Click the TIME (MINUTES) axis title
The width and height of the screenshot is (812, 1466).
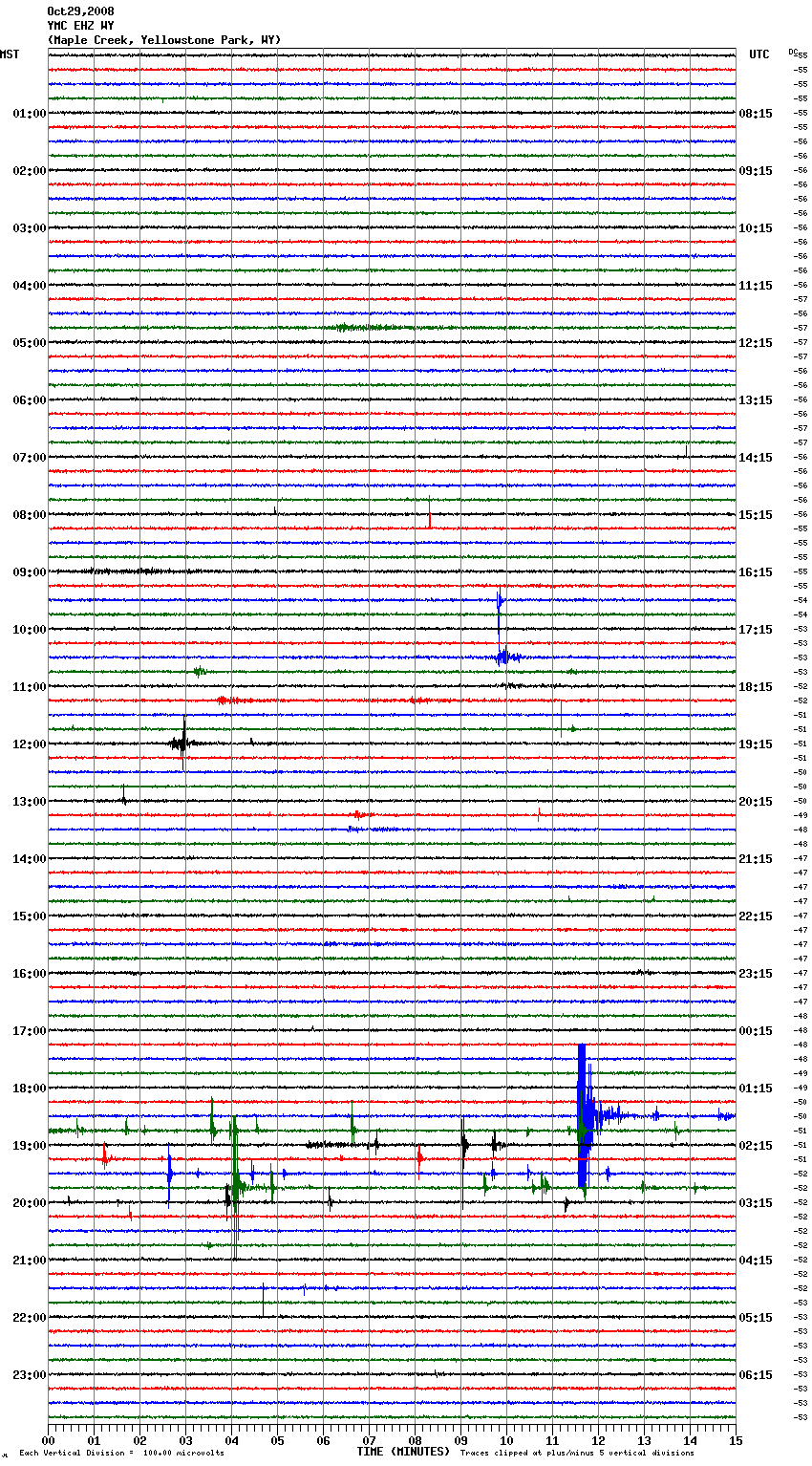(x=403, y=1452)
